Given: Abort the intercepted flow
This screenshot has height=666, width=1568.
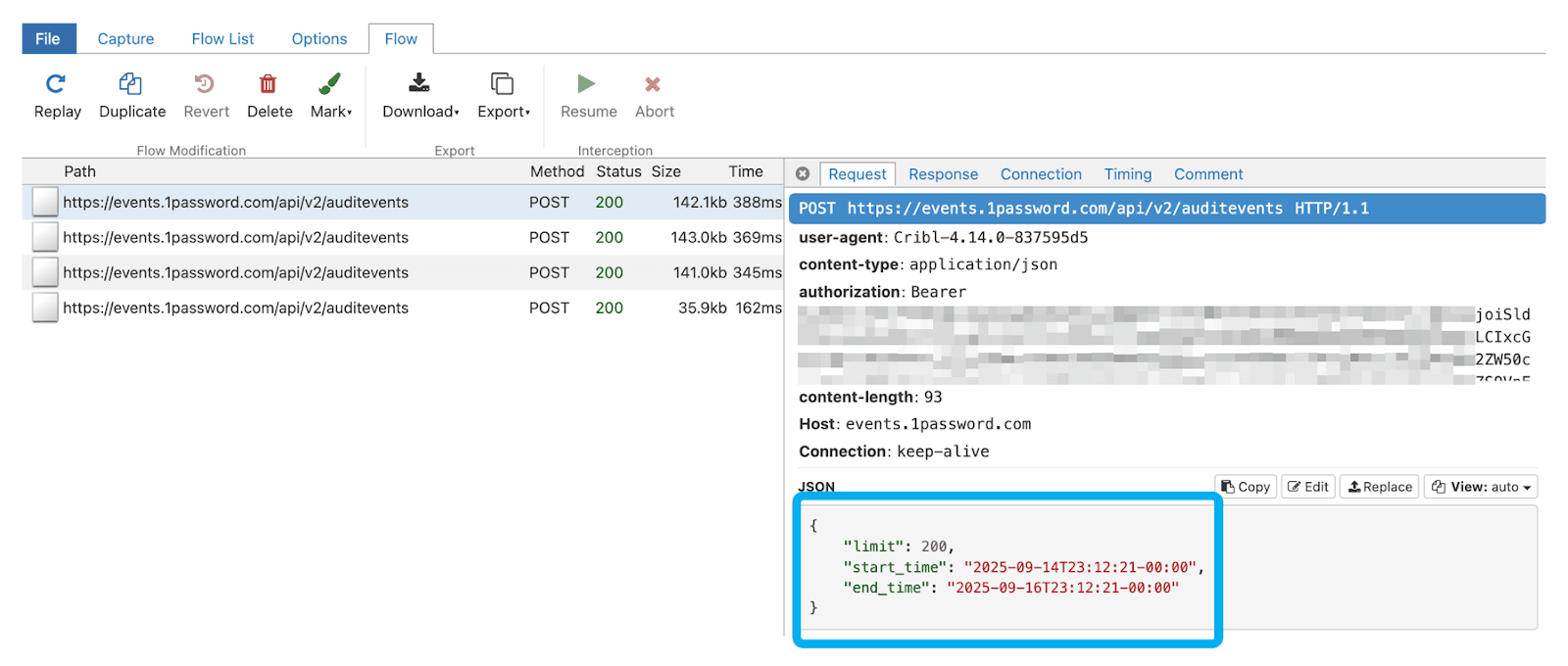Looking at the screenshot, I should pos(654,85).
